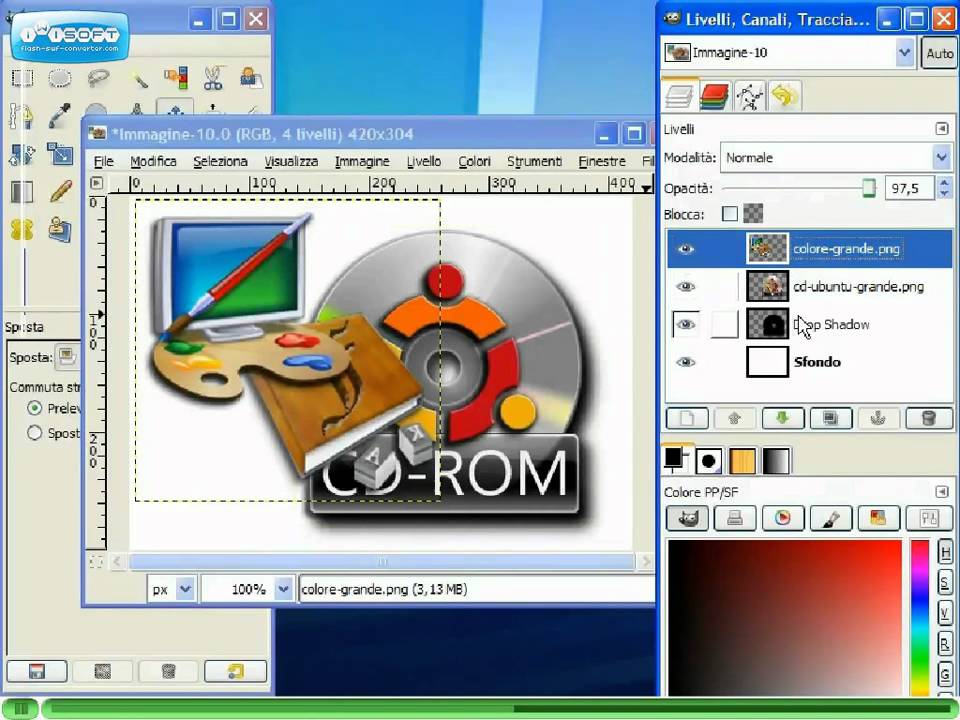This screenshot has width=960, height=720.
Task: Click the Auto button
Action: coord(939,54)
